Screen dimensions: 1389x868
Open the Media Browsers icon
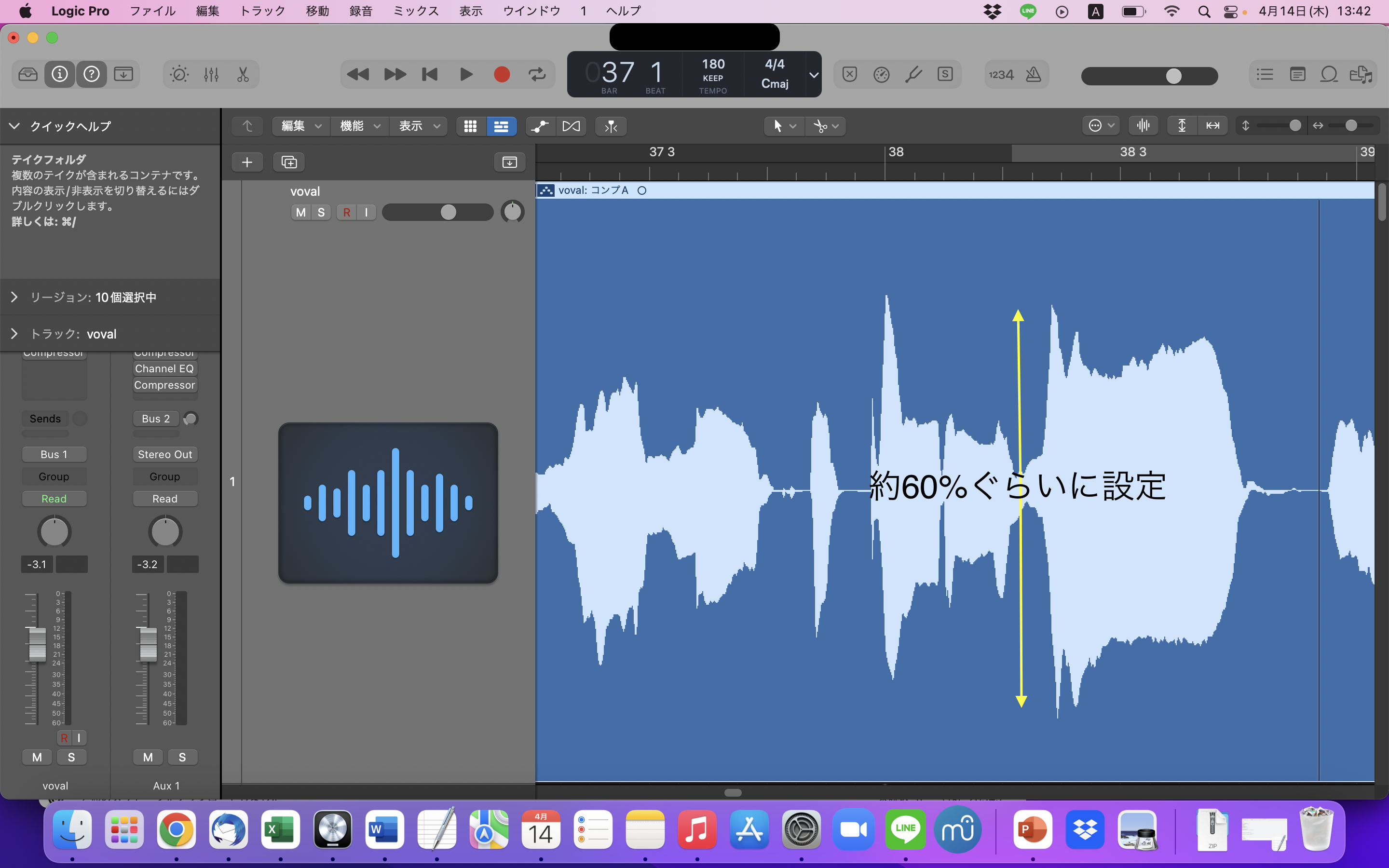(1361, 75)
